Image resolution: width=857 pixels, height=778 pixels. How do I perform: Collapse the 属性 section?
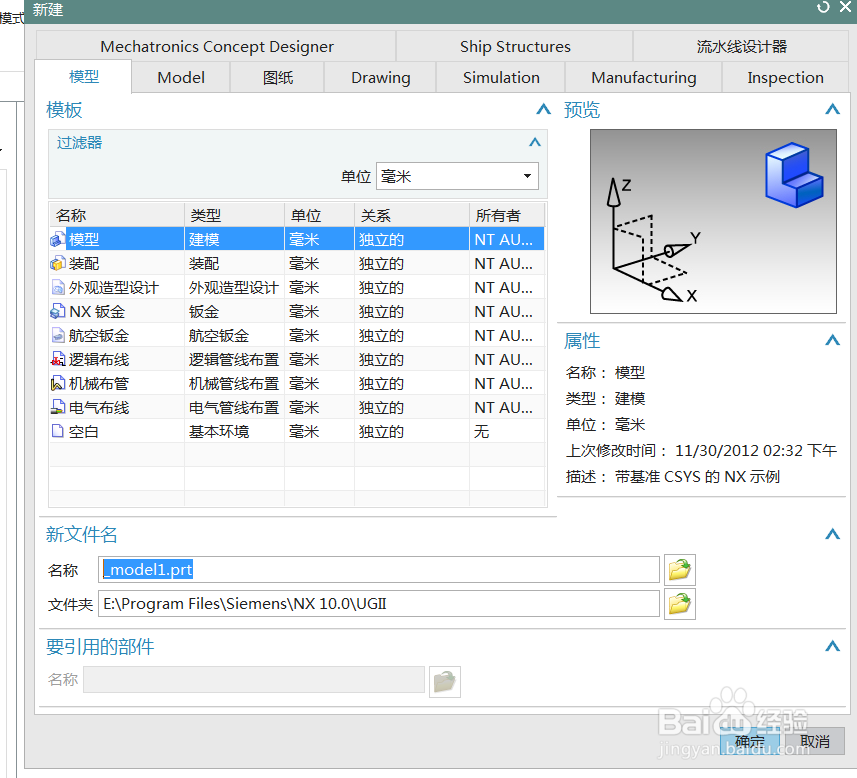(x=832, y=341)
